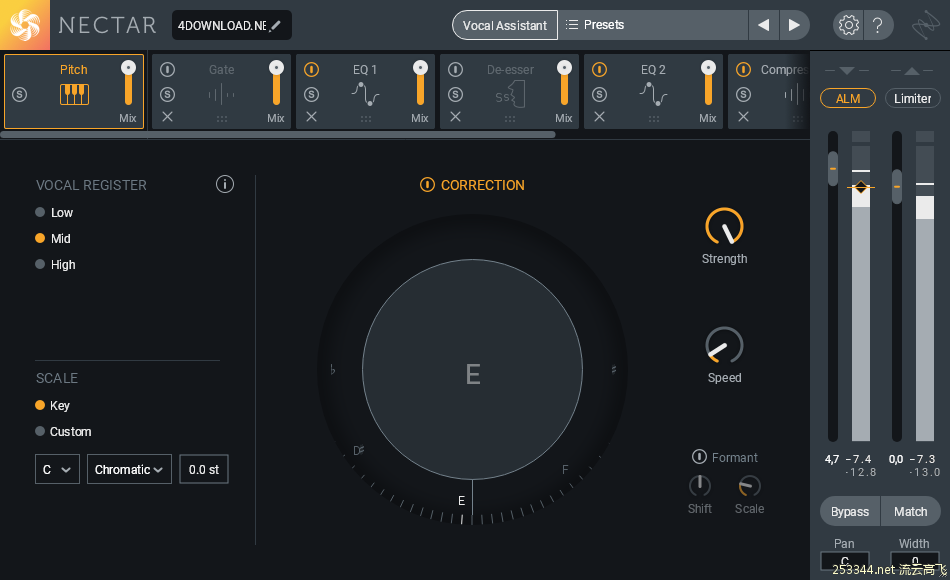The width and height of the screenshot is (950, 580).
Task: Collapse input meter with down triangle
Action: [x=847, y=71]
